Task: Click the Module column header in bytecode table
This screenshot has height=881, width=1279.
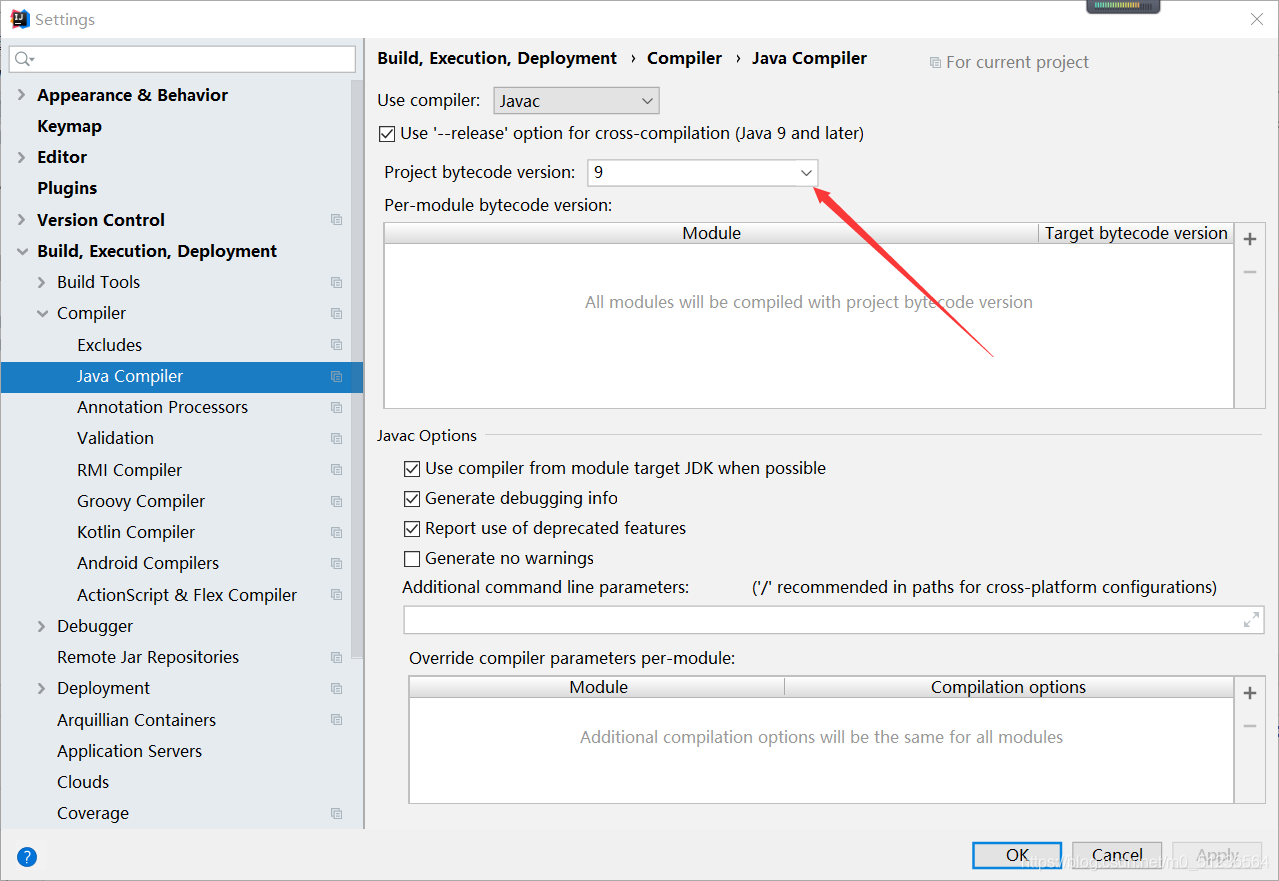Action: pyautogui.click(x=711, y=233)
